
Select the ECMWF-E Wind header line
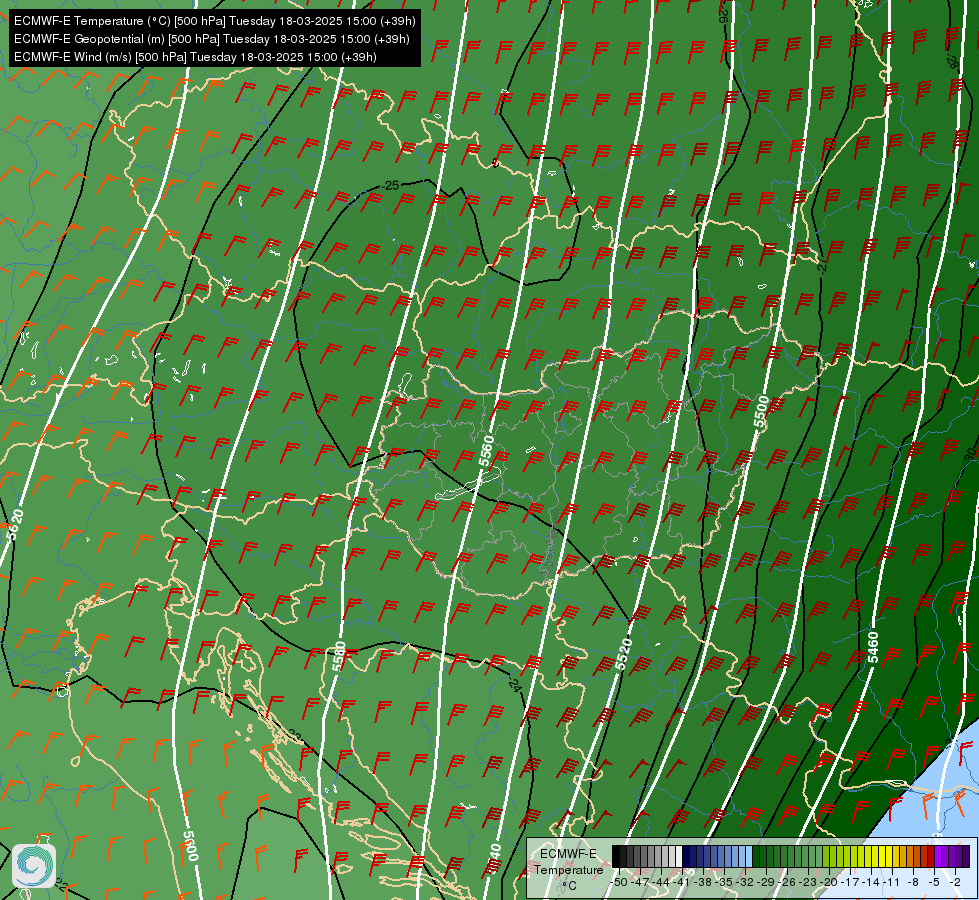click(x=195, y=57)
